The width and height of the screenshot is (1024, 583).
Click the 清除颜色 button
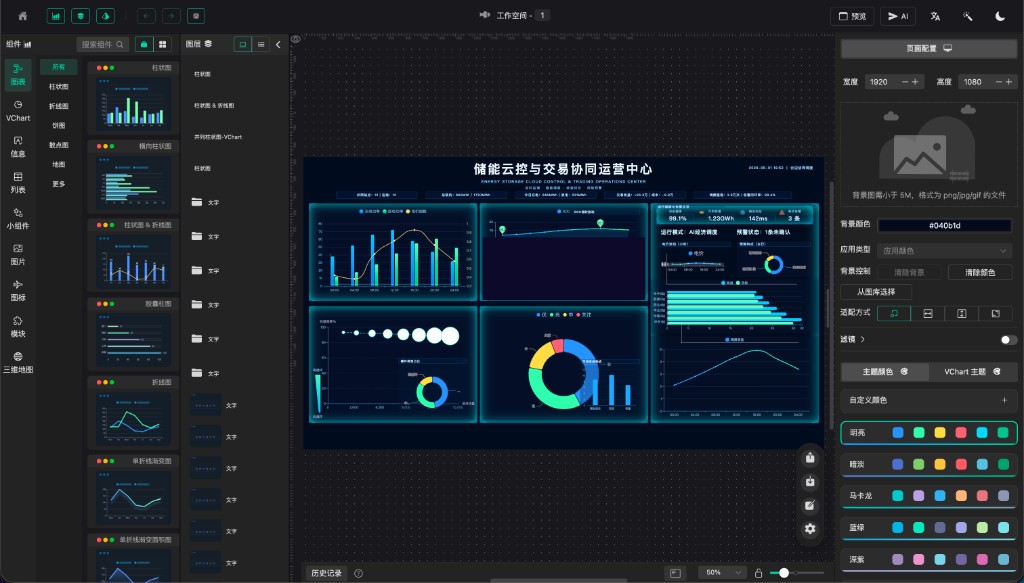coord(980,272)
